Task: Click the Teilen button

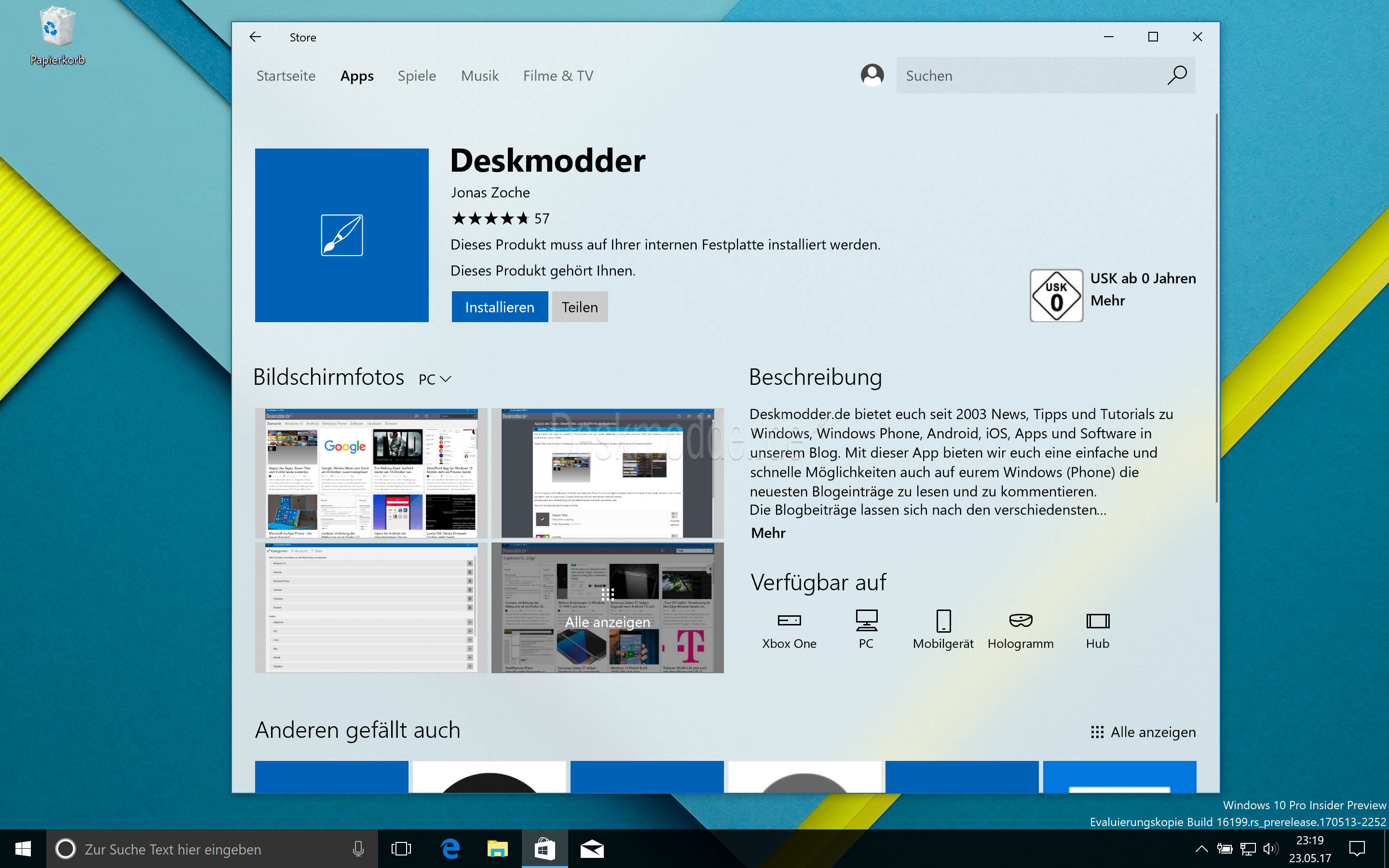Action: (x=580, y=307)
